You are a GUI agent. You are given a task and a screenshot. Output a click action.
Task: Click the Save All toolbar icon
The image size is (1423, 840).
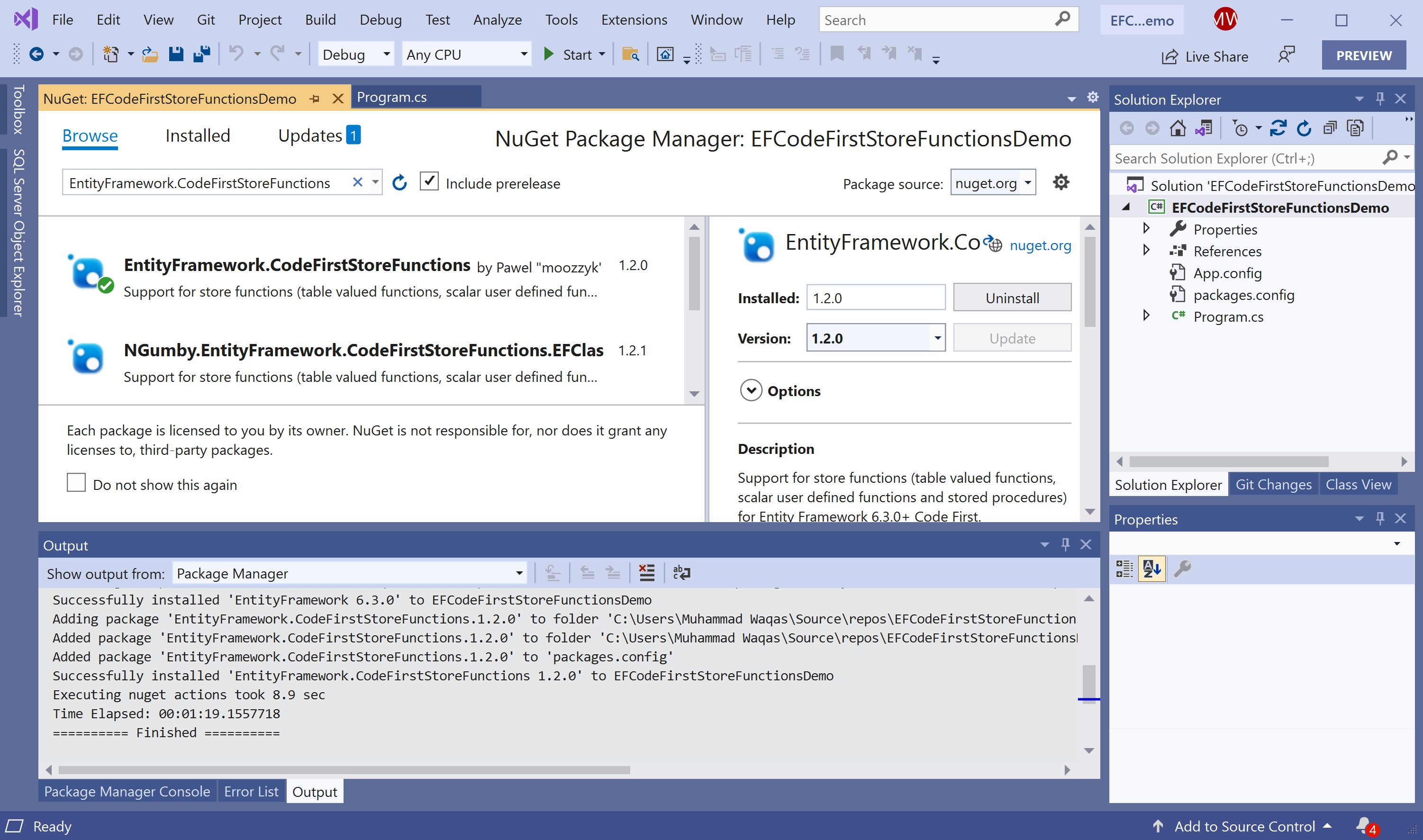[201, 54]
